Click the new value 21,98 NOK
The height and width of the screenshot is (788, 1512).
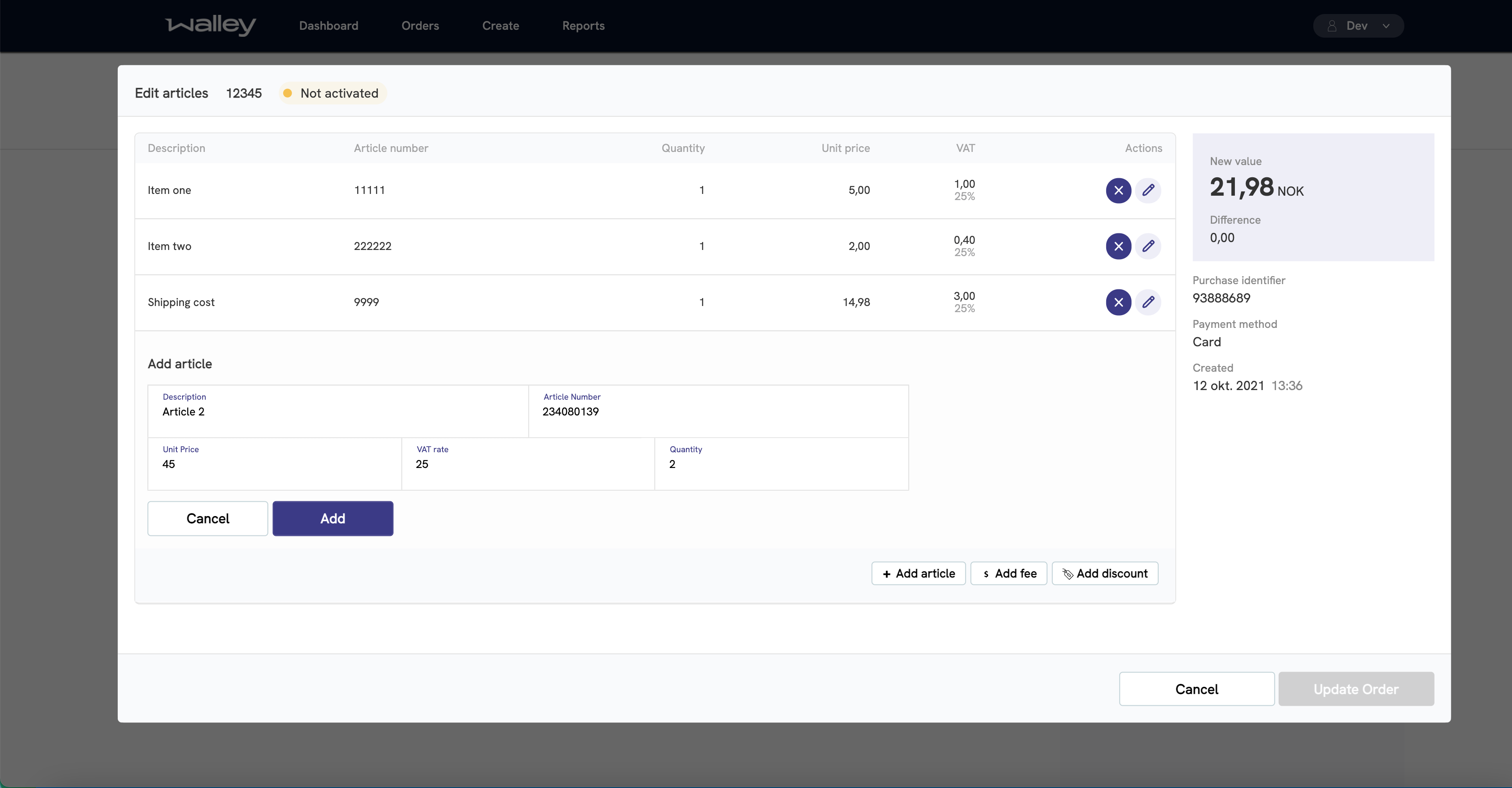tap(1257, 187)
